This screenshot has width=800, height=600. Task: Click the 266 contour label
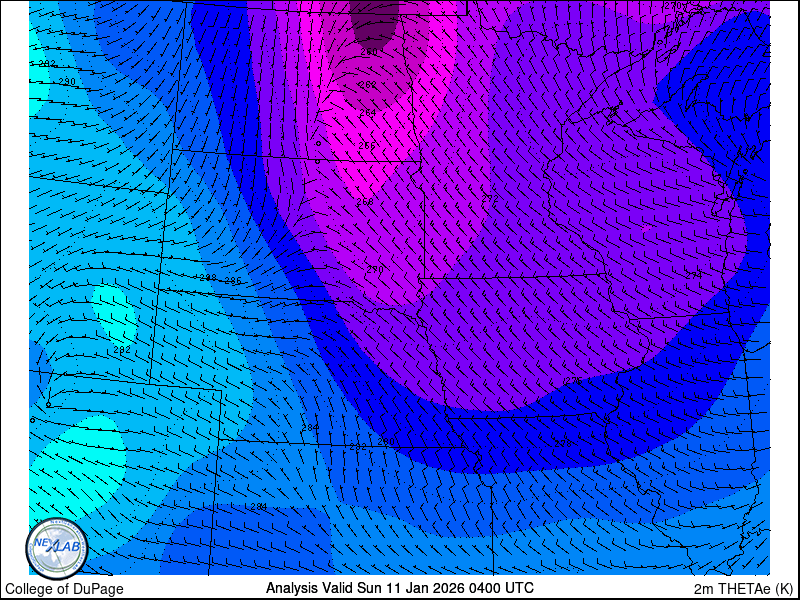(x=367, y=145)
